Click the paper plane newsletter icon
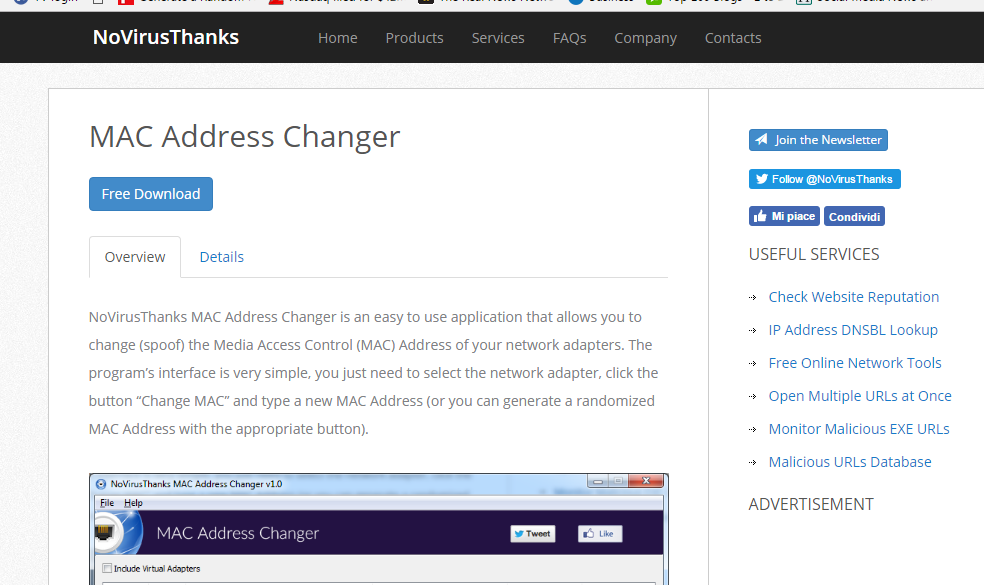 pos(761,139)
